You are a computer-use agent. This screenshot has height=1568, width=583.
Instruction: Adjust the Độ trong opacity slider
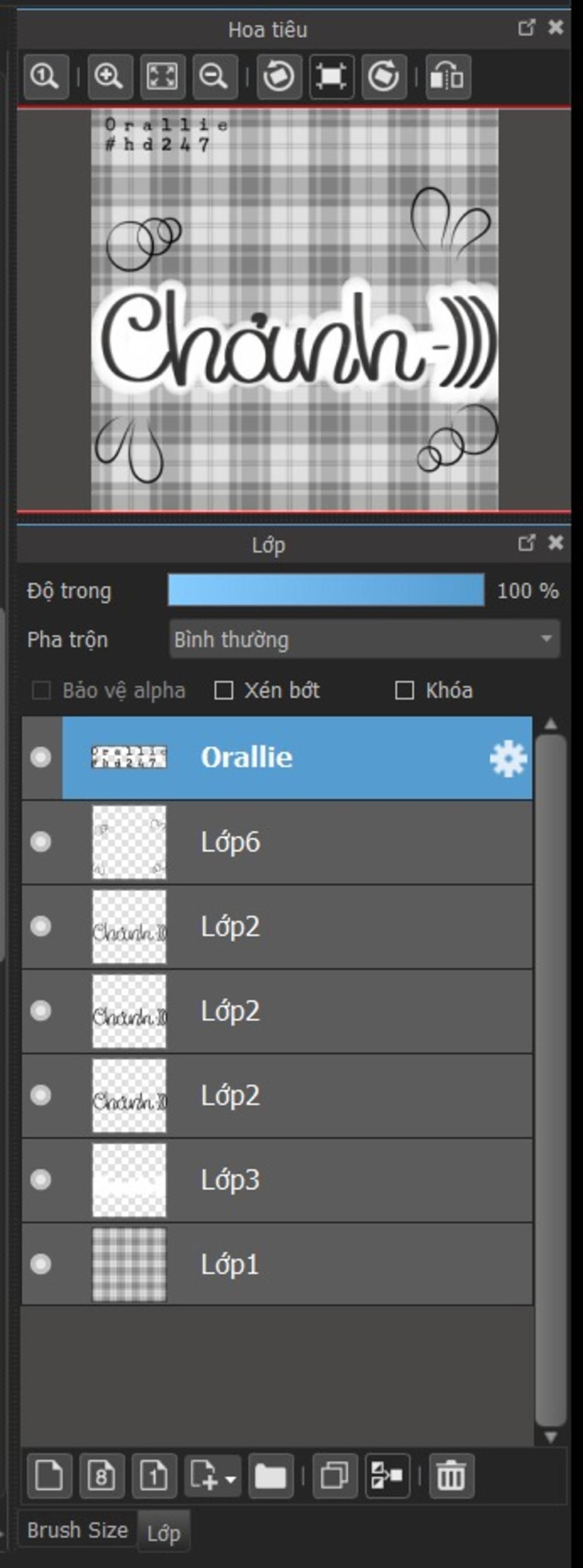pyautogui.click(x=326, y=590)
